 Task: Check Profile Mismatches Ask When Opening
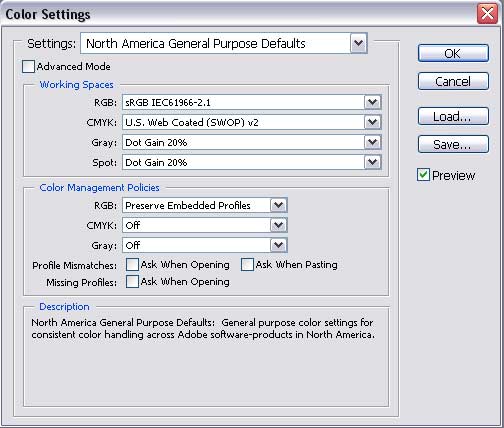coord(132,265)
